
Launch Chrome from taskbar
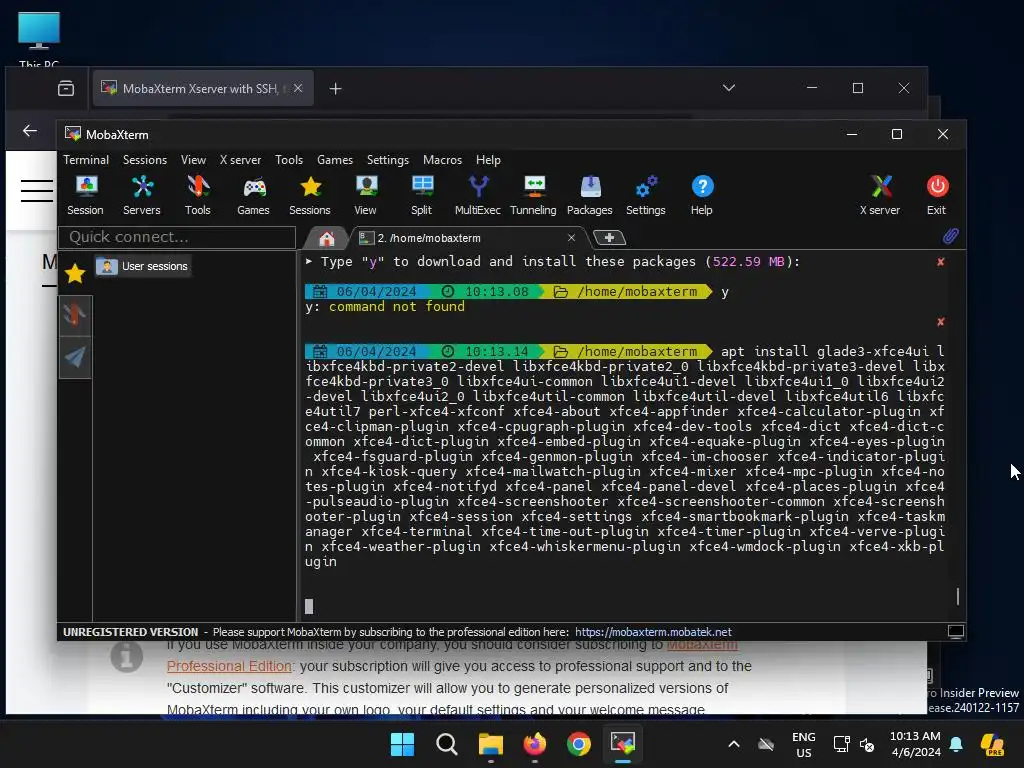[x=579, y=744]
